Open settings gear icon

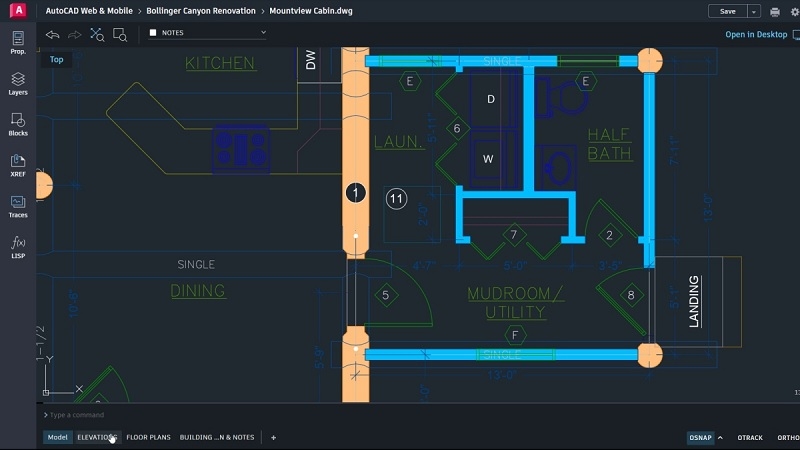795,12
